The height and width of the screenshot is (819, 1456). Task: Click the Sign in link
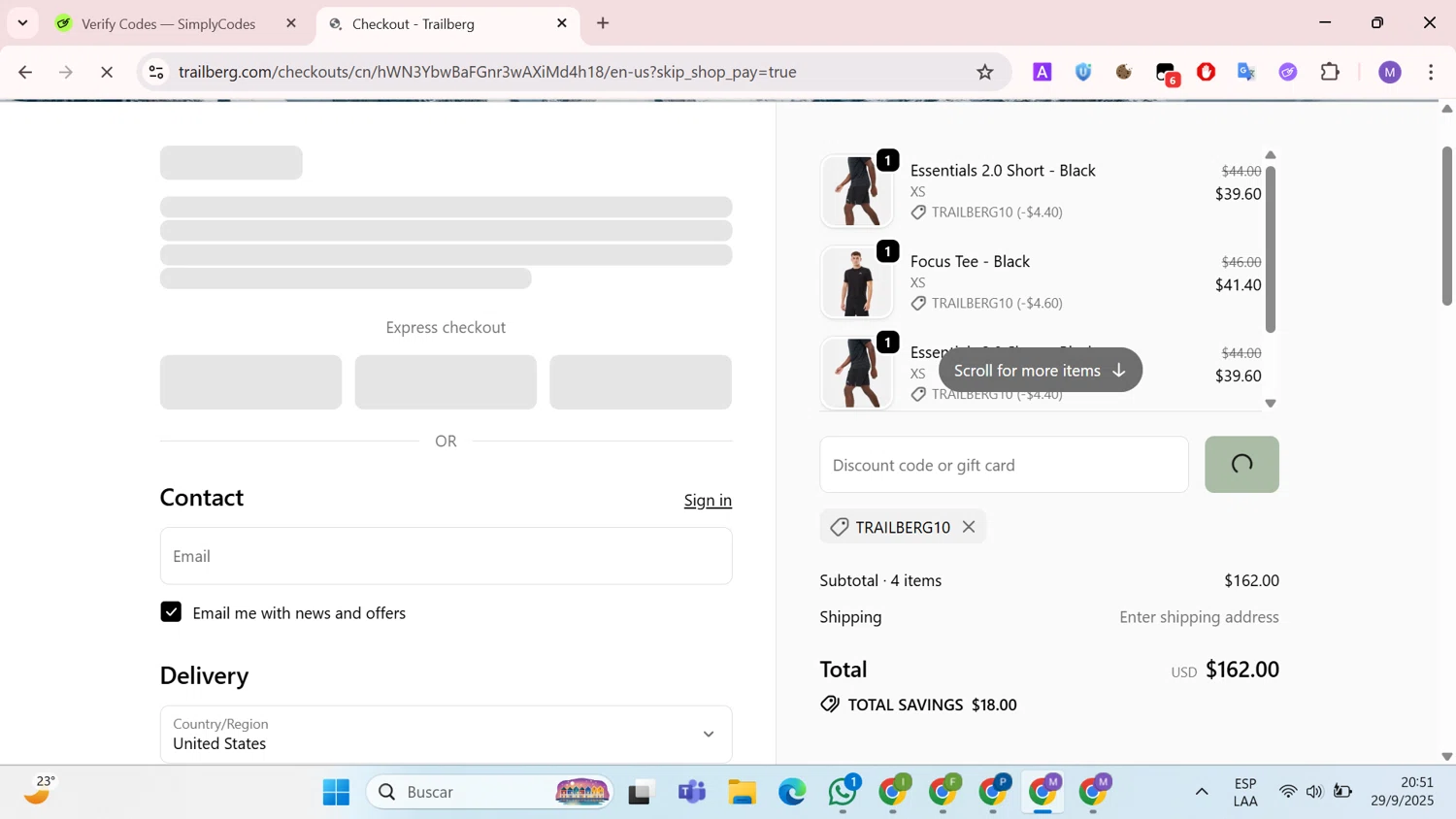(708, 500)
